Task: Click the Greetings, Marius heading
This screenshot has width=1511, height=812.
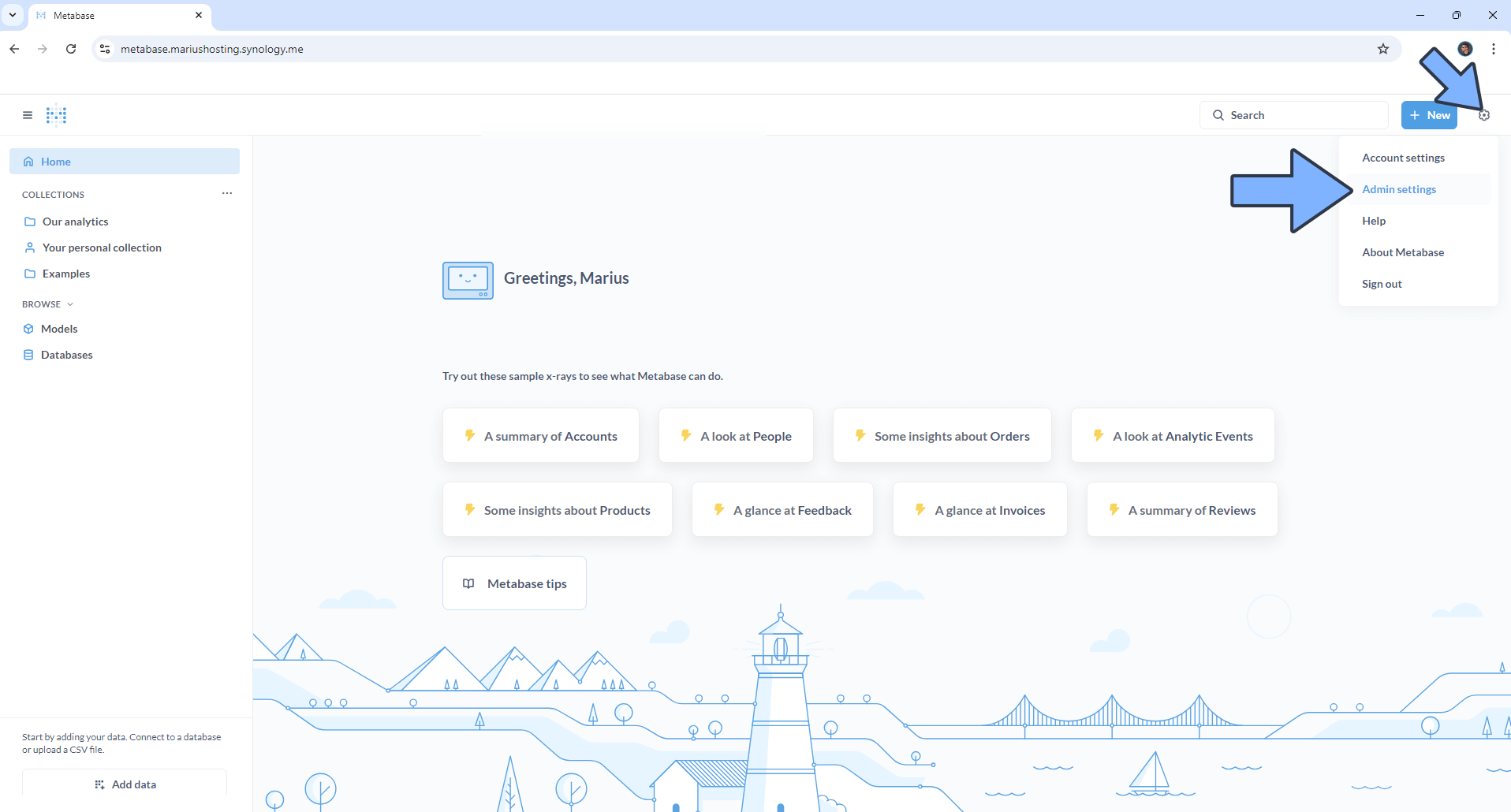Action: tap(566, 278)
